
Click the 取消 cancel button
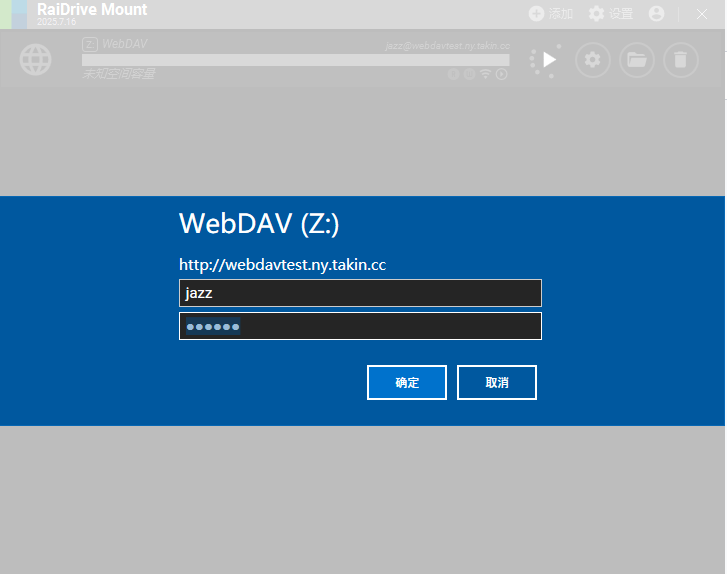(x=497, y=383)
